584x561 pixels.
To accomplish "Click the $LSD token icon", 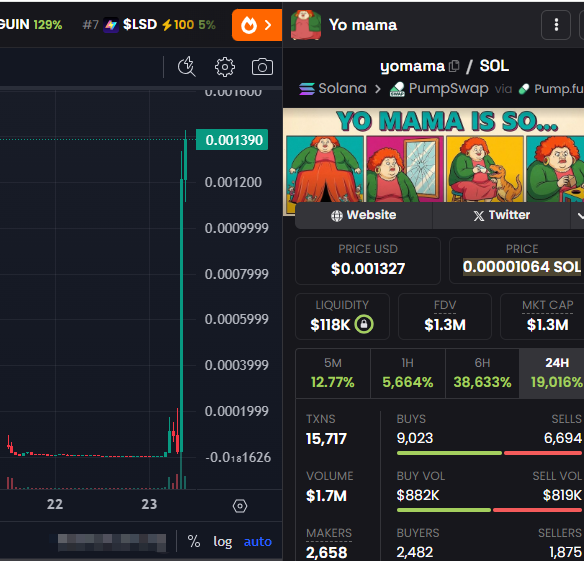I will click(x=111, y=25).
